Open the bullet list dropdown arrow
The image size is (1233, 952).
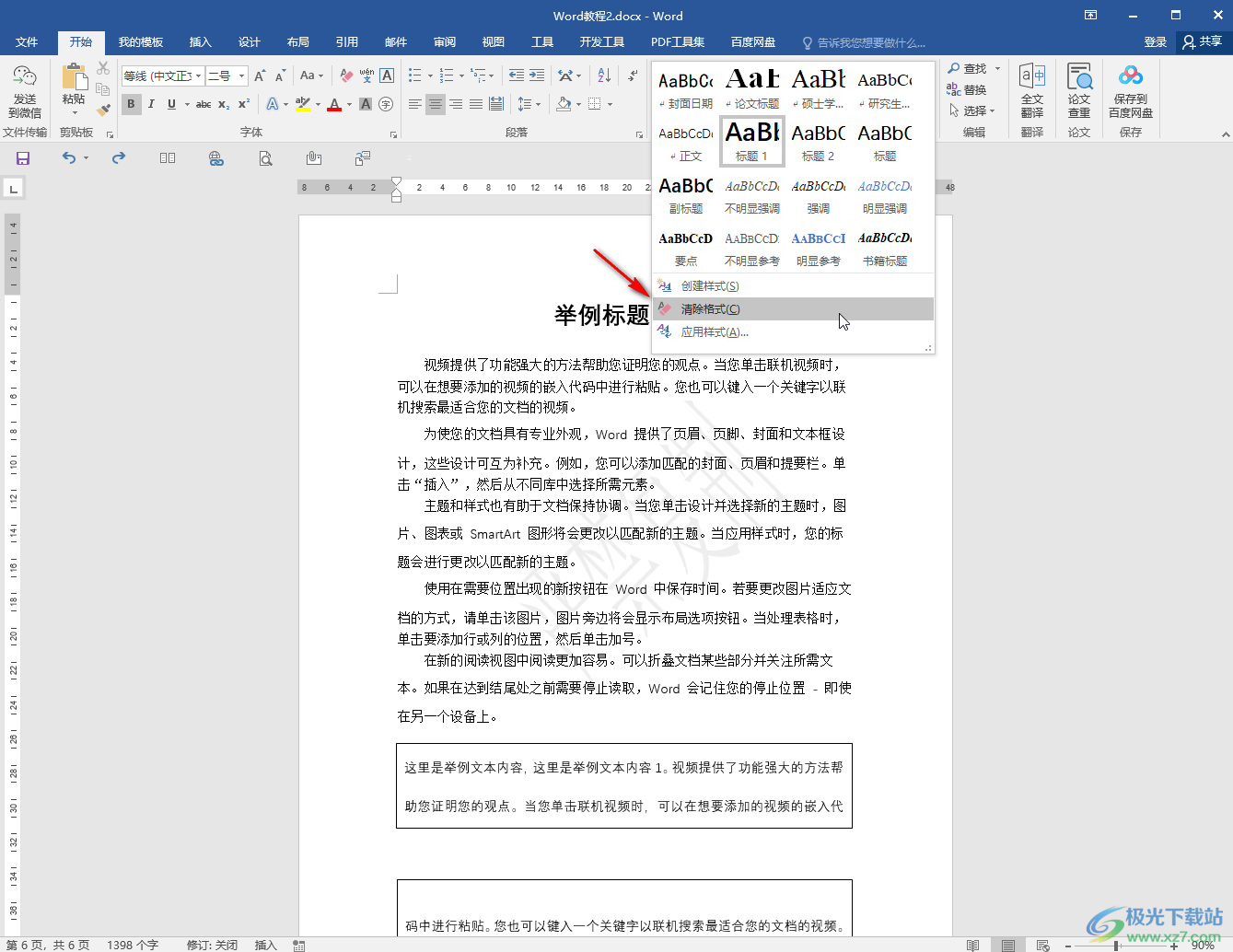point(430,75)
